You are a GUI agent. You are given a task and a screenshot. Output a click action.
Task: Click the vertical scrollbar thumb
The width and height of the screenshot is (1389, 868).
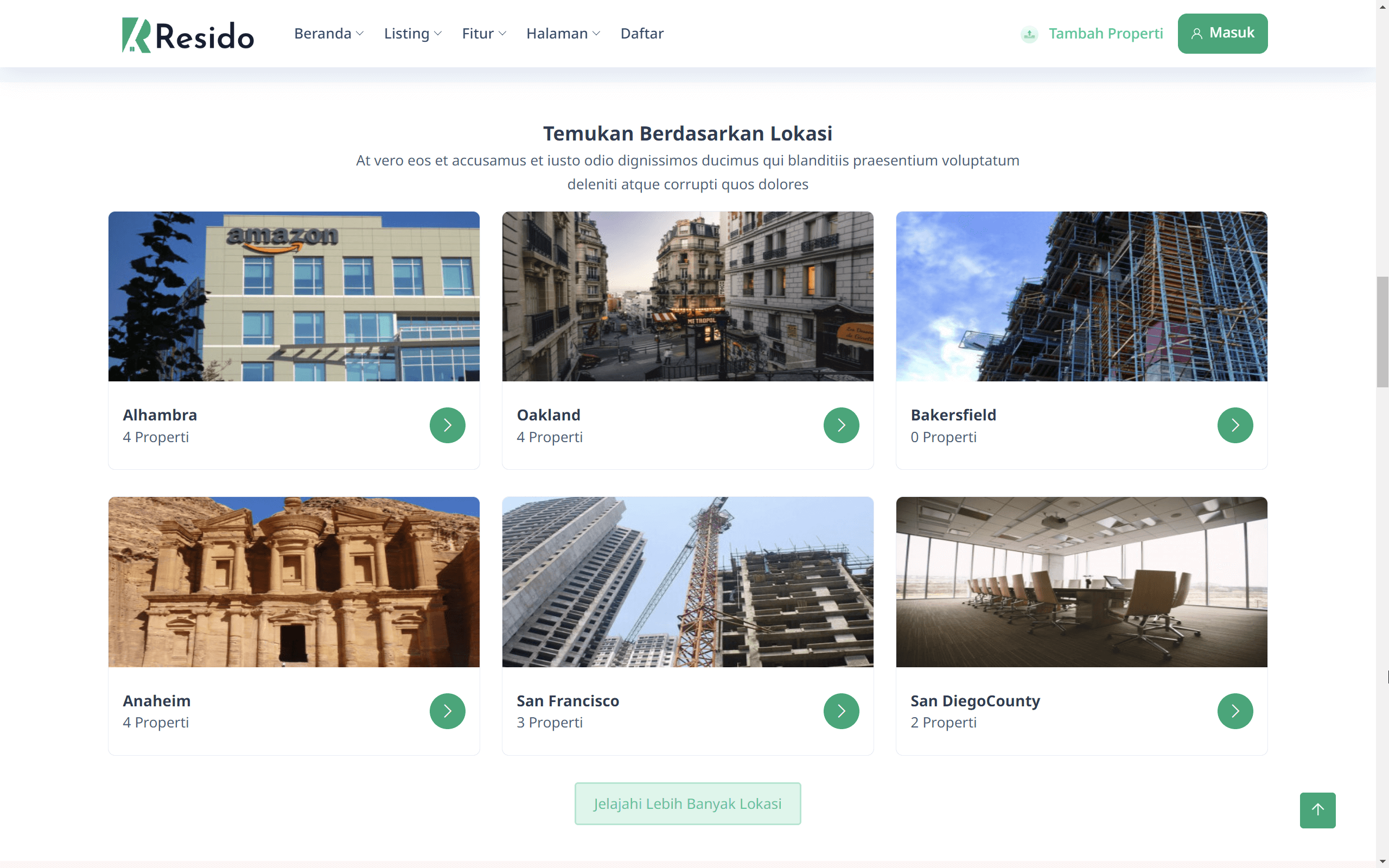[1382, 332]
